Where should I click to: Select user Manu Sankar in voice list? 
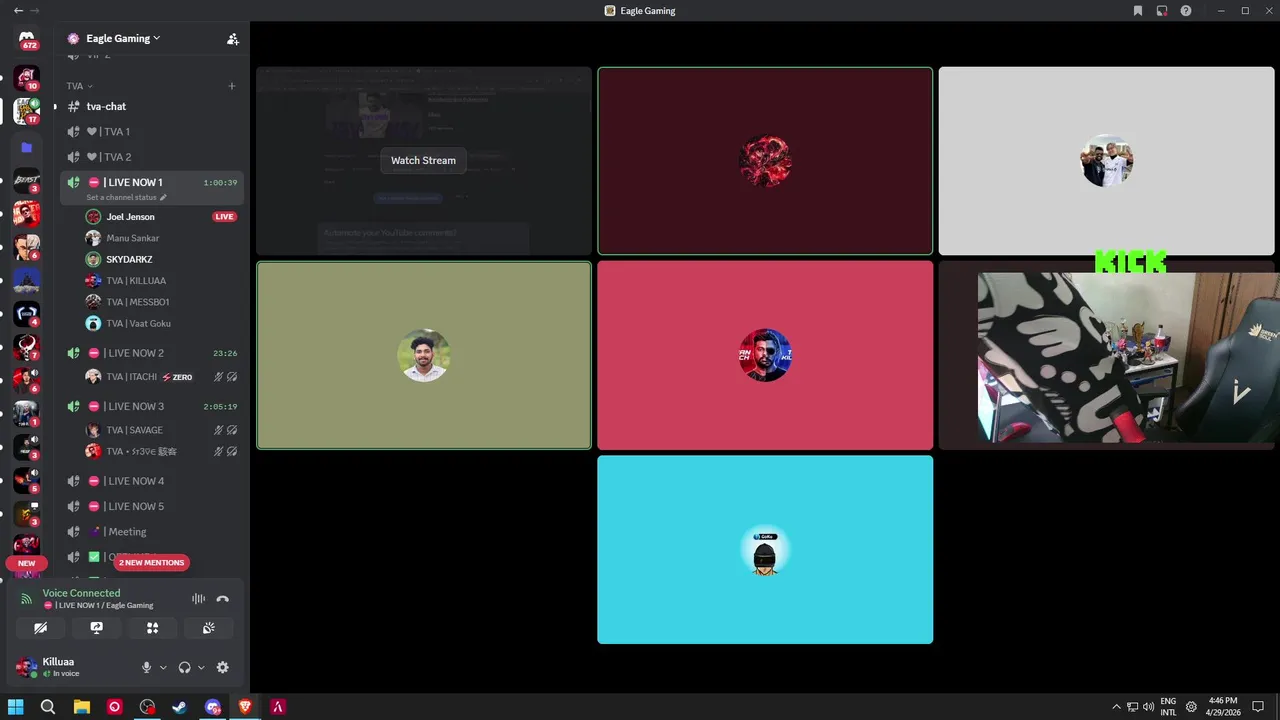click(160, 238)
